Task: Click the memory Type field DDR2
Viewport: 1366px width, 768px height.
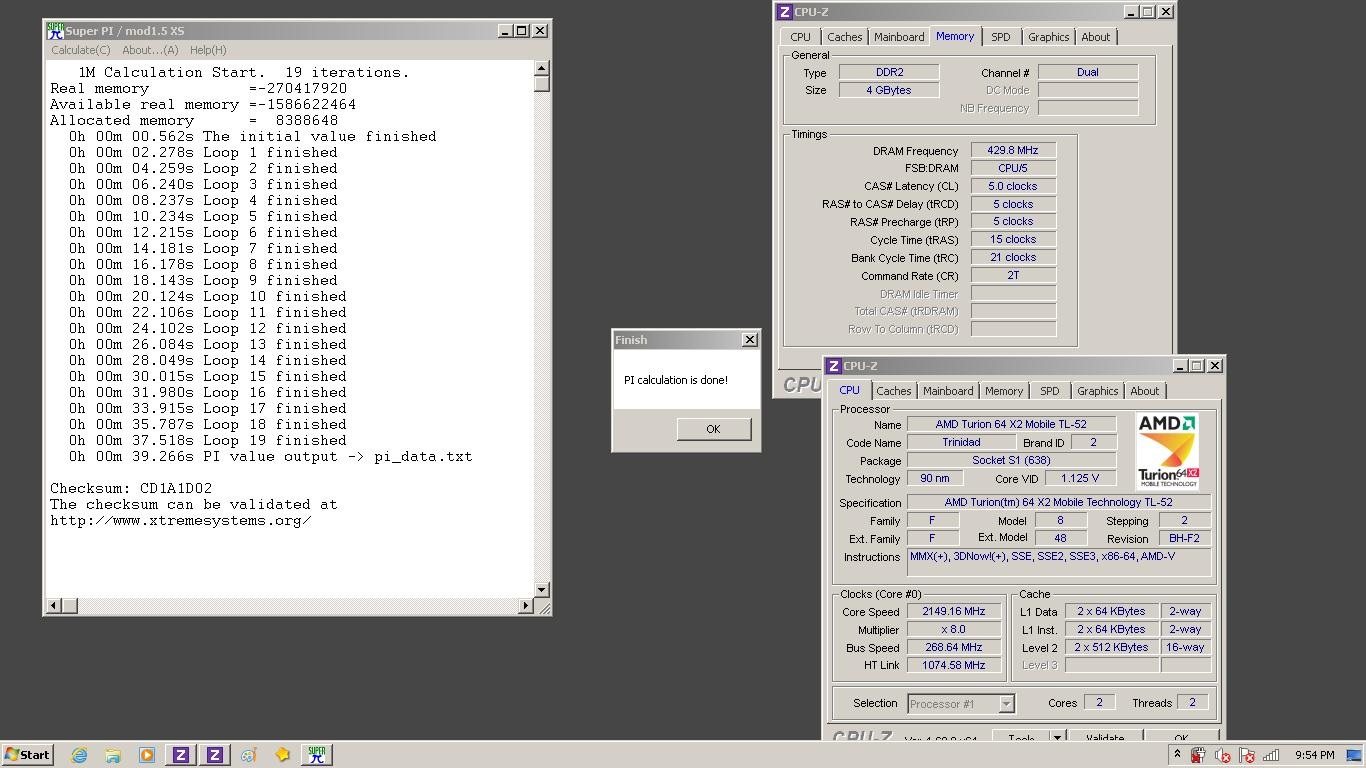Action: click(889, 72)
